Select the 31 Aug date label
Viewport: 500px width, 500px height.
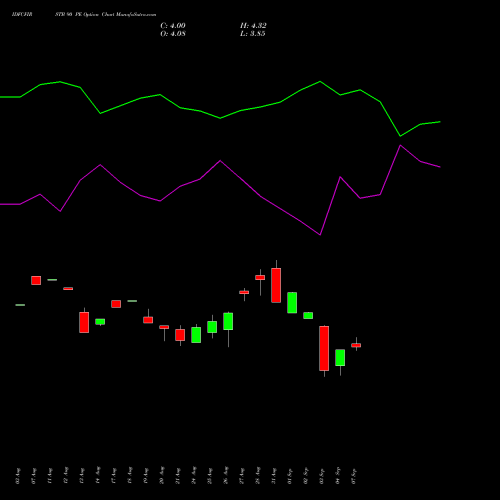[x=274, y=476]
